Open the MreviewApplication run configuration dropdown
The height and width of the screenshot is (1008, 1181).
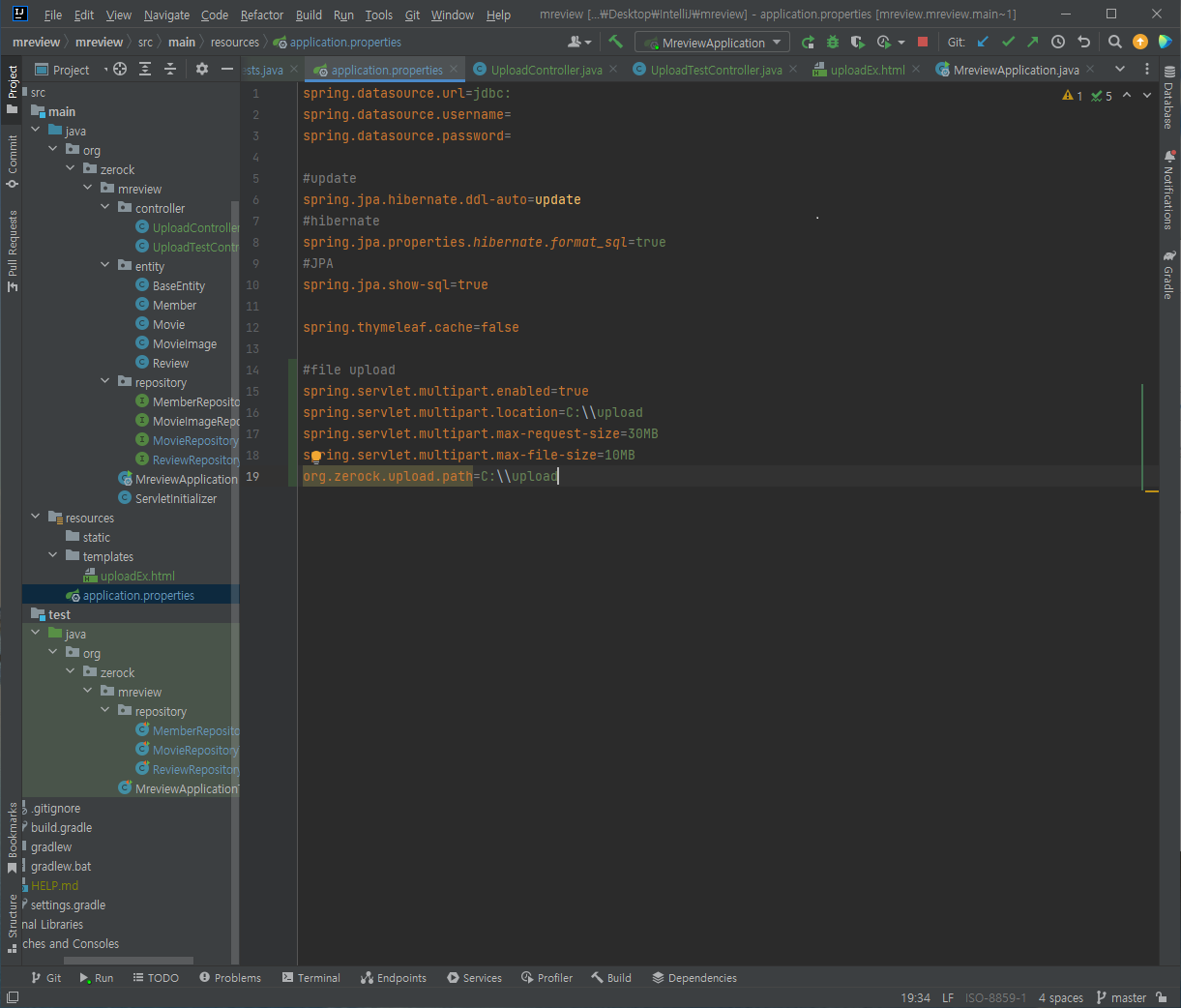coord(712,43)
